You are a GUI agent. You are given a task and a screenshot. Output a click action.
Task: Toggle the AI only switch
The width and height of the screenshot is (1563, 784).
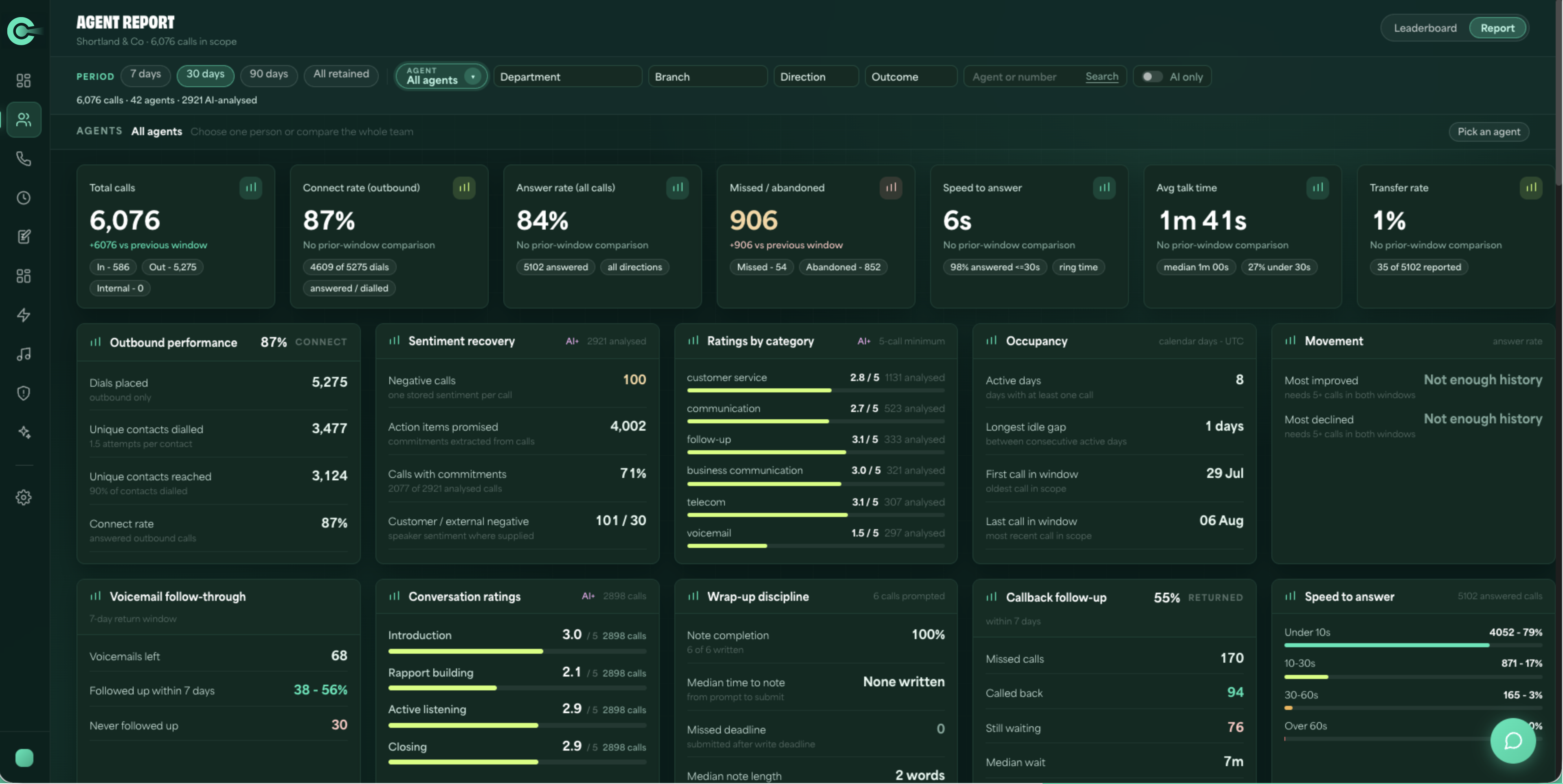pos(1152,77)
